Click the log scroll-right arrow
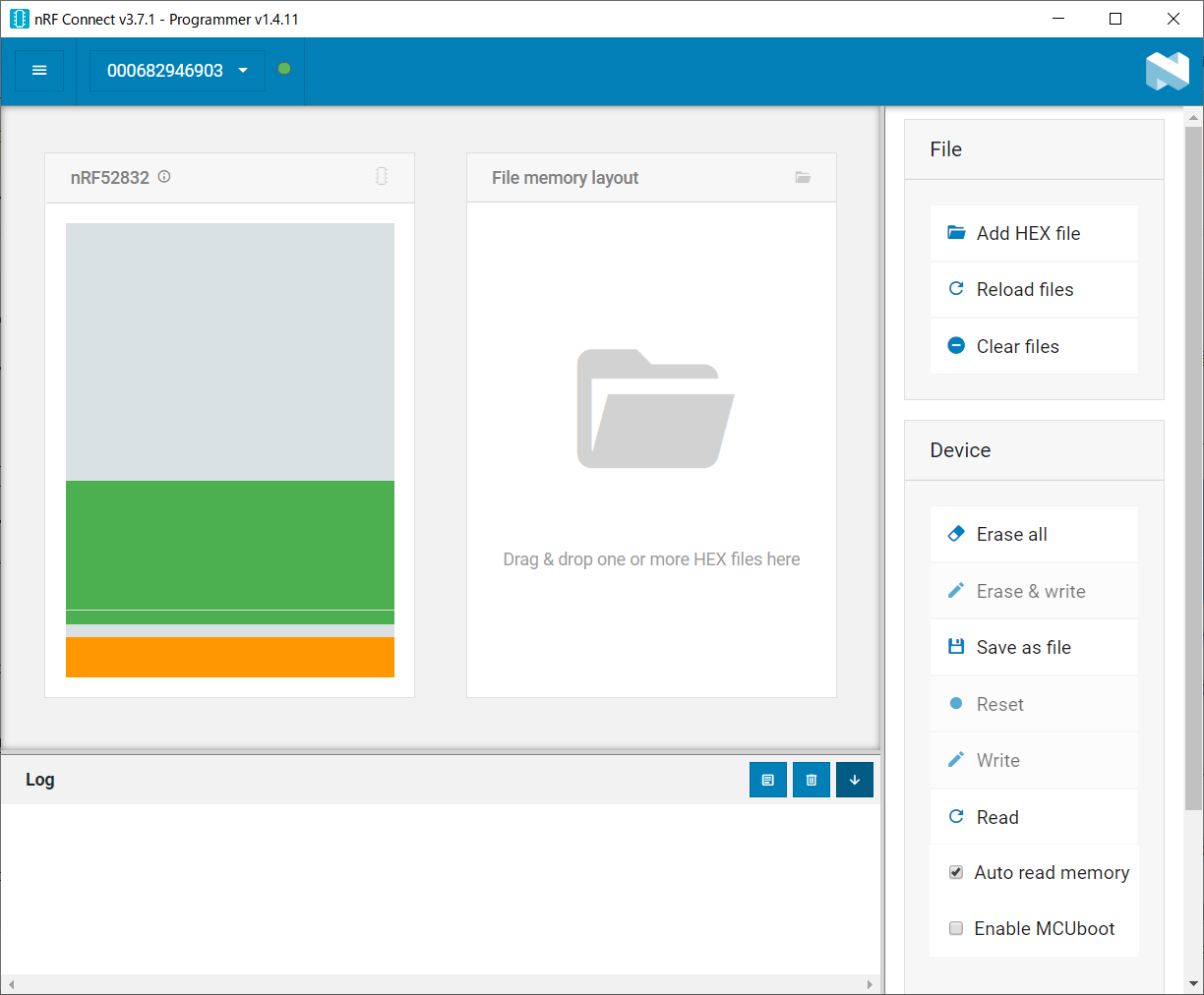 click(x=870, y=984)
